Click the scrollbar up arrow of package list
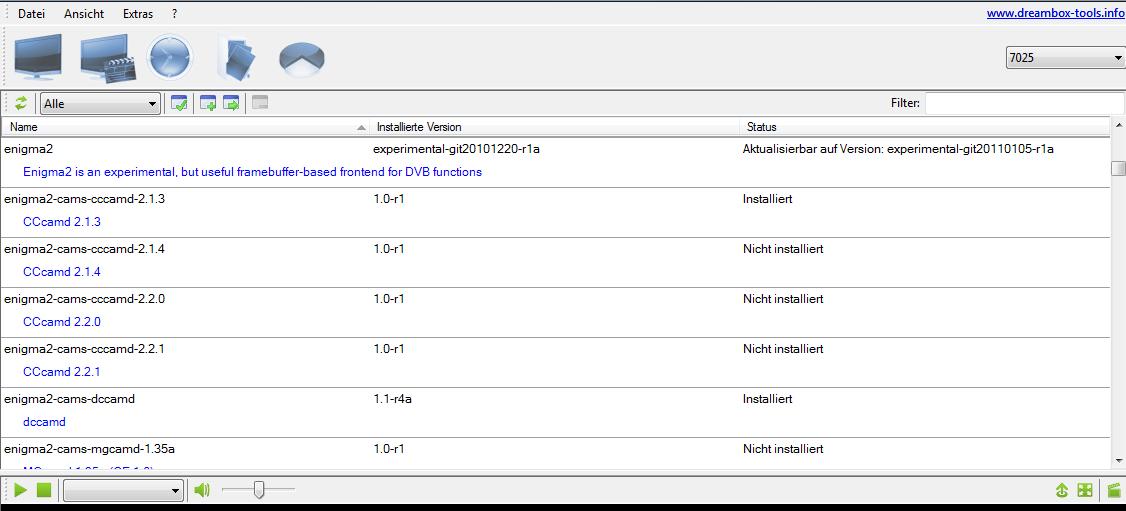This screenshot has width=1126, height=511. [x=1118, y=125]
